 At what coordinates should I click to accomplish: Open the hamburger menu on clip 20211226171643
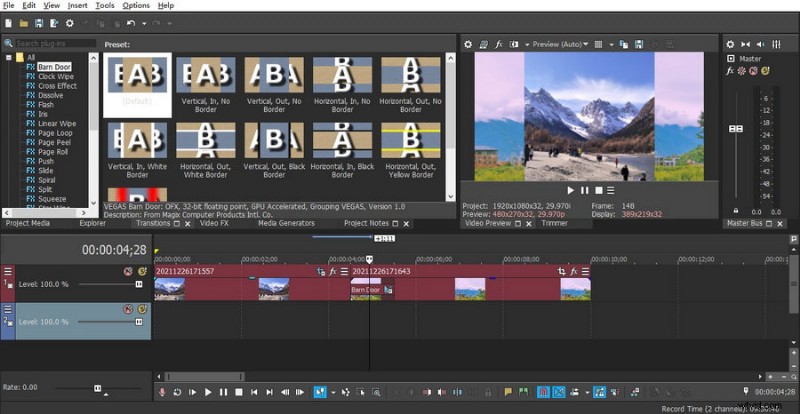click(x=585, y=272)
